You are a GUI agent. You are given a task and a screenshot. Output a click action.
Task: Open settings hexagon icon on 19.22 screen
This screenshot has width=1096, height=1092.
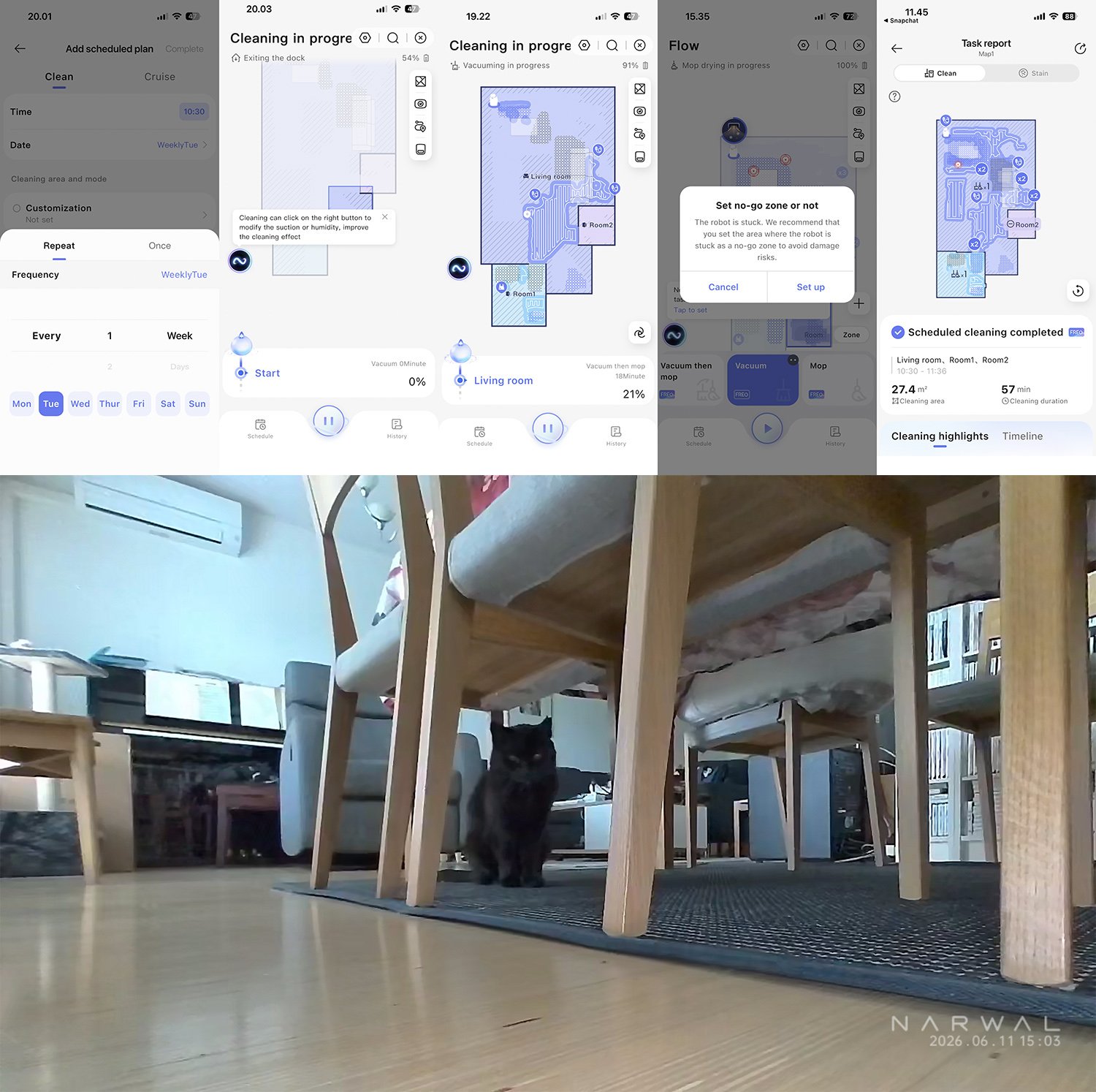(x=585, y=45)
